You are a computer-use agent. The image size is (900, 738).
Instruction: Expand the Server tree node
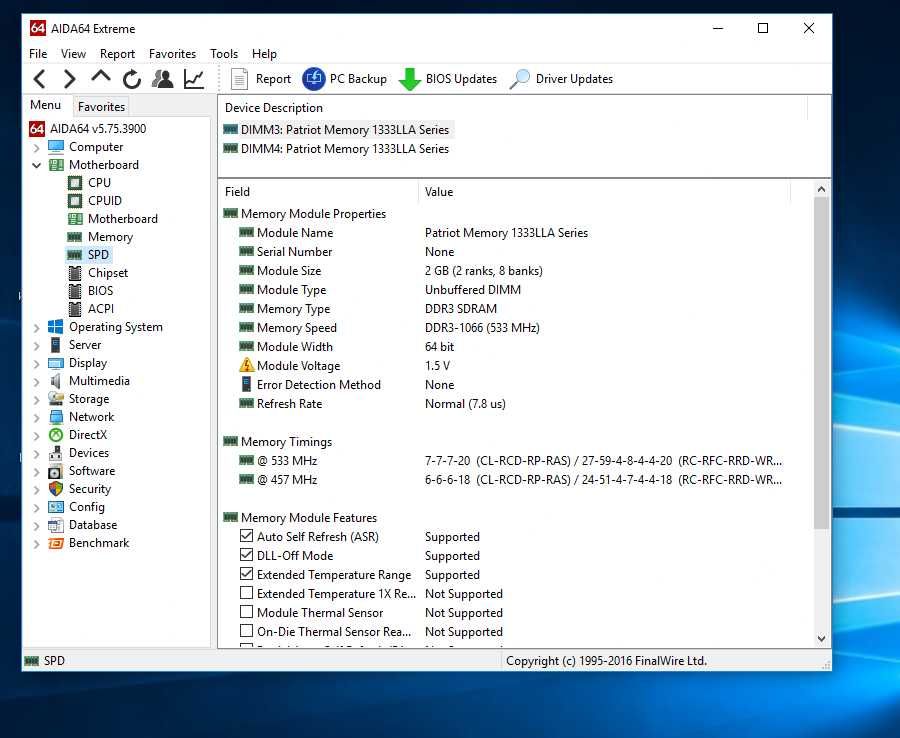tap(36, 345)
